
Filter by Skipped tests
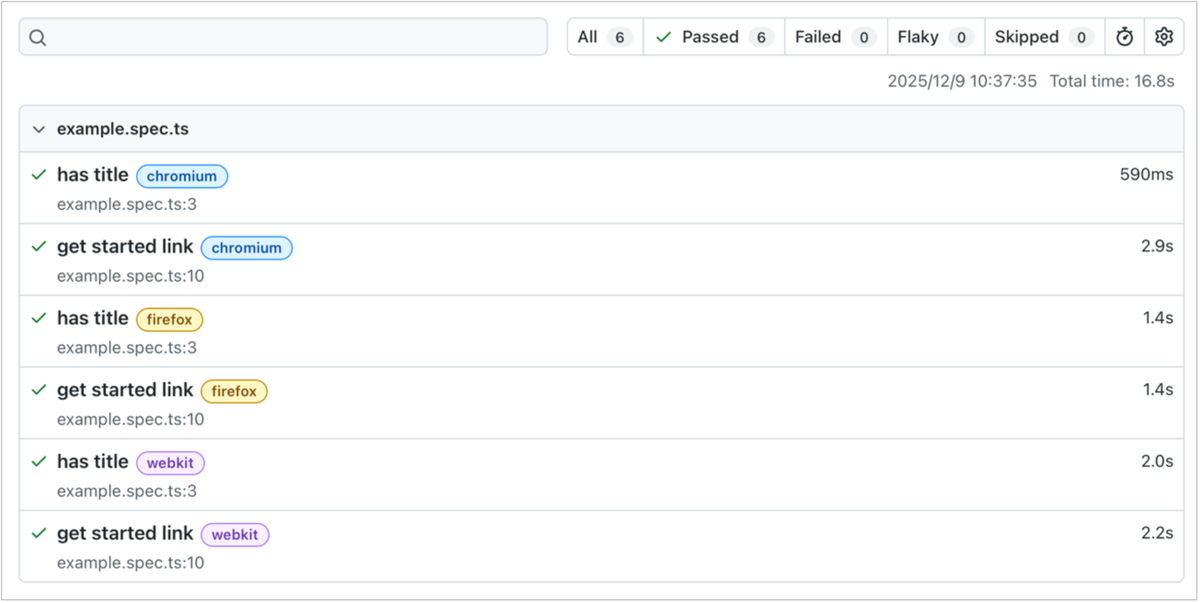tap(1044, 37)
